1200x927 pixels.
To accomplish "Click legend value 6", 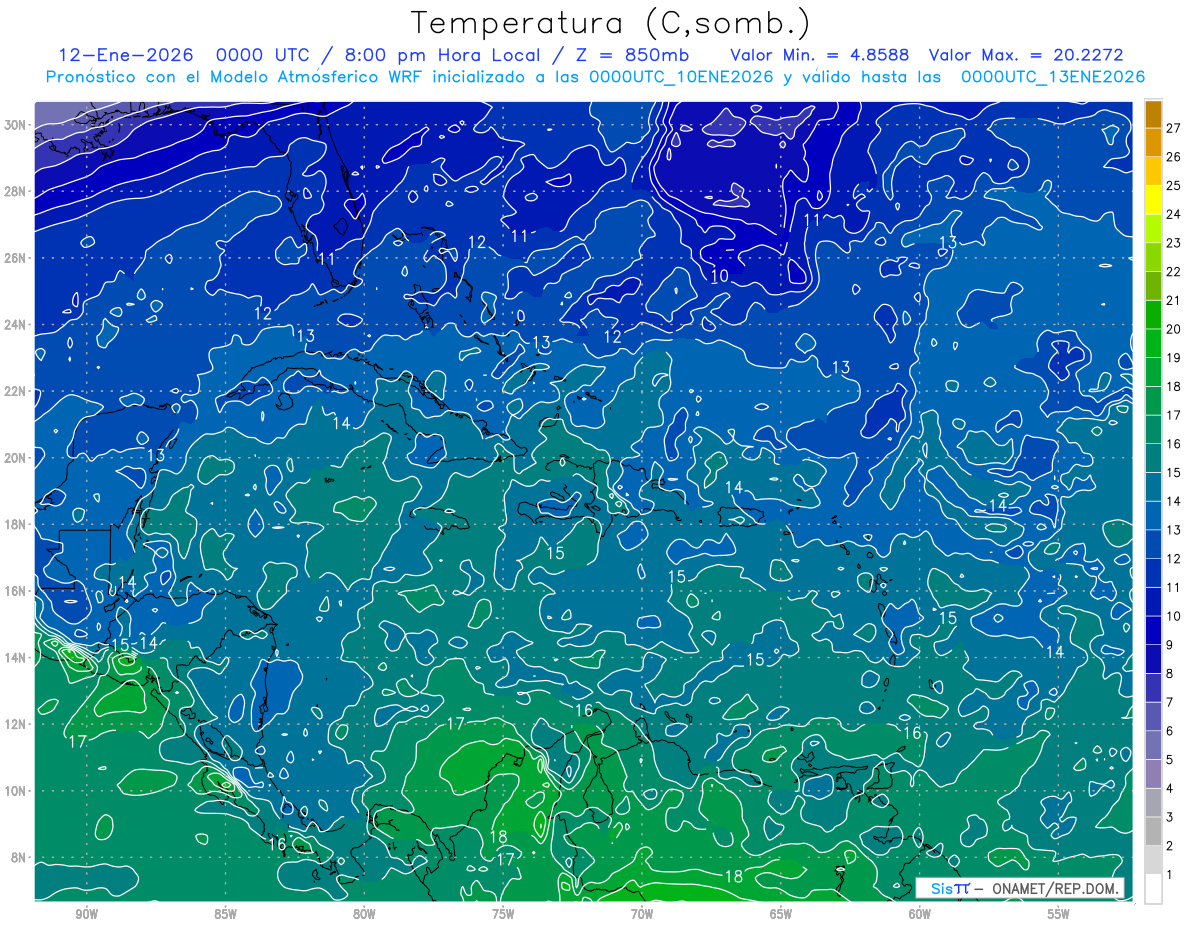I will 1170,731.
